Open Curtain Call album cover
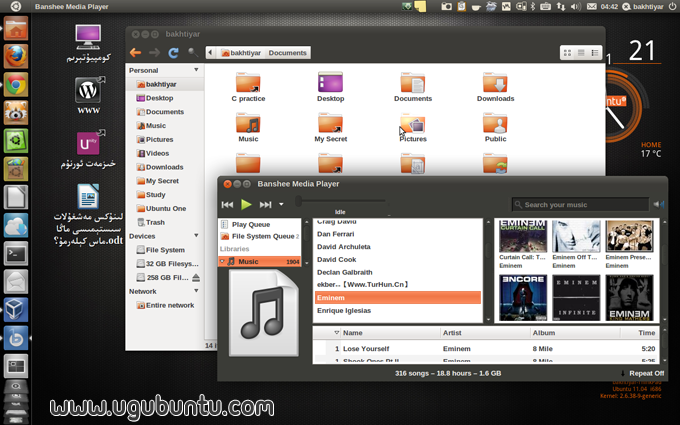Viewport: 680px width, 425px height. pyautogui.click(x=523, y=236)
